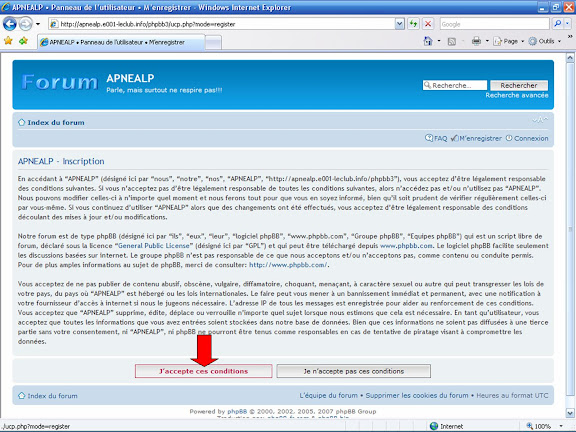Open a new blank tab
576x432 pixels.
(213, 43)
